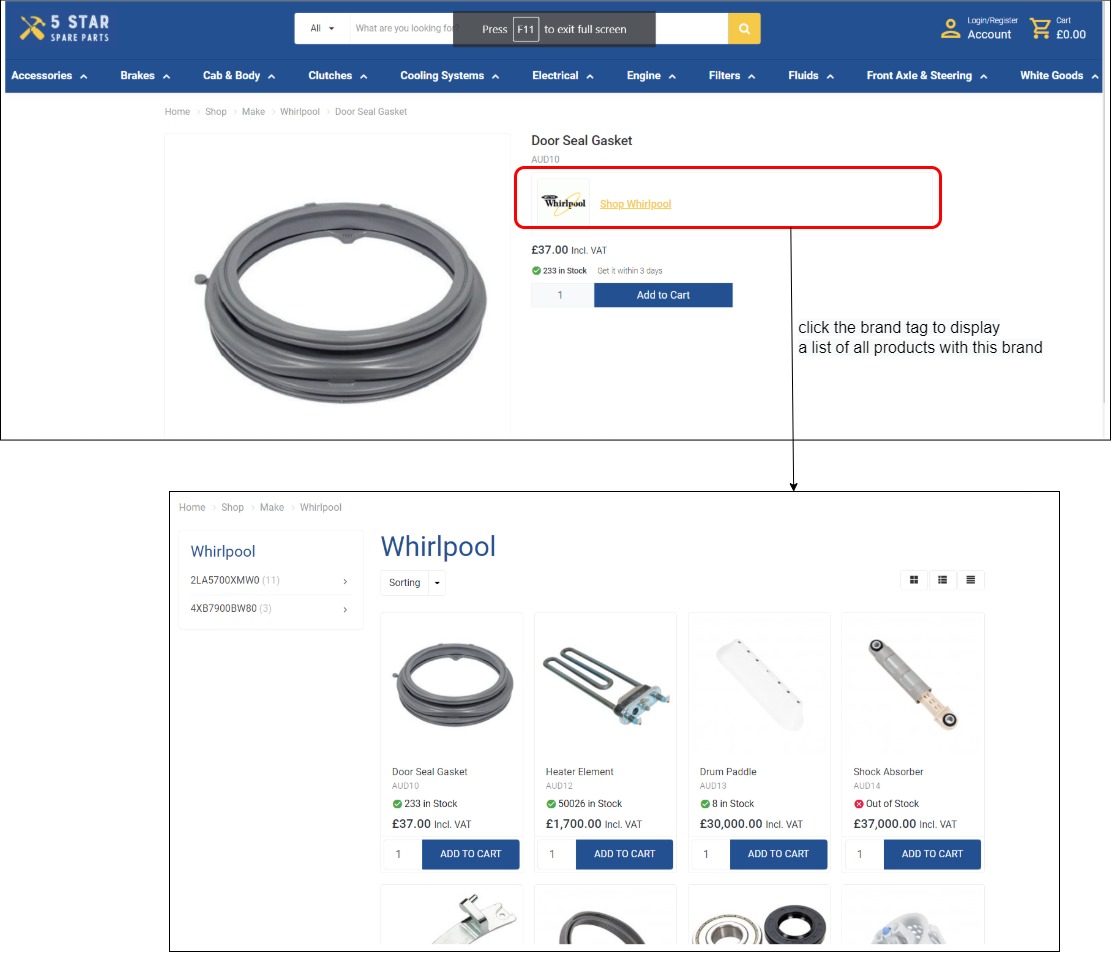Screen dimensions: 1111x953
Task: Click the Account user profile icon
Action: pyautogui.click(x=950, y=29)
